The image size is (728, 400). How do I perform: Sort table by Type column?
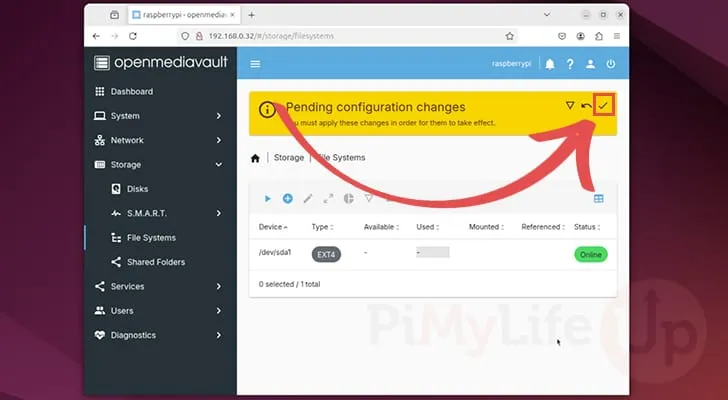(x=322, y=227)
